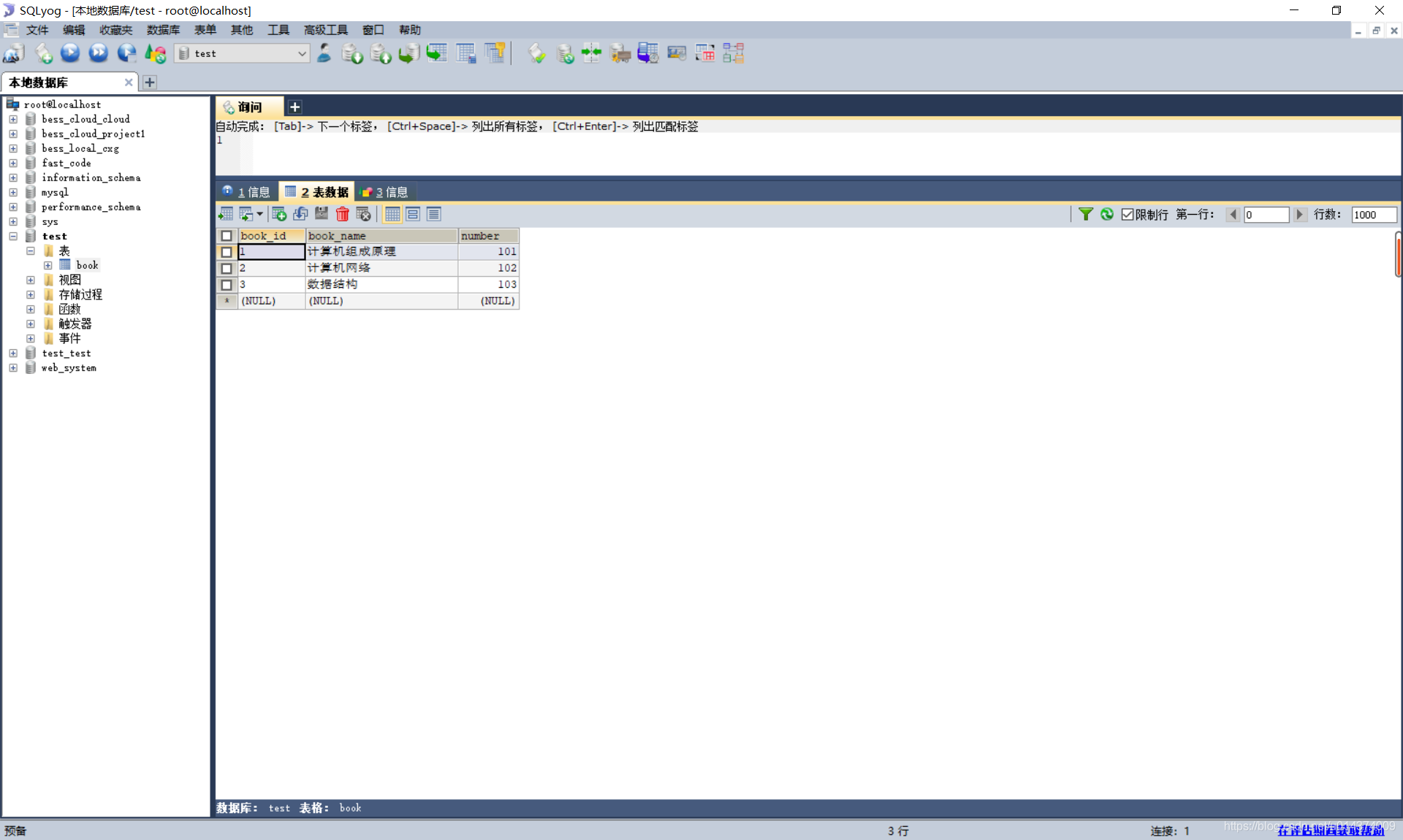The image size is (1403, 840).
Task: Collapse the 表 folder under test
Action: [31, 251]
